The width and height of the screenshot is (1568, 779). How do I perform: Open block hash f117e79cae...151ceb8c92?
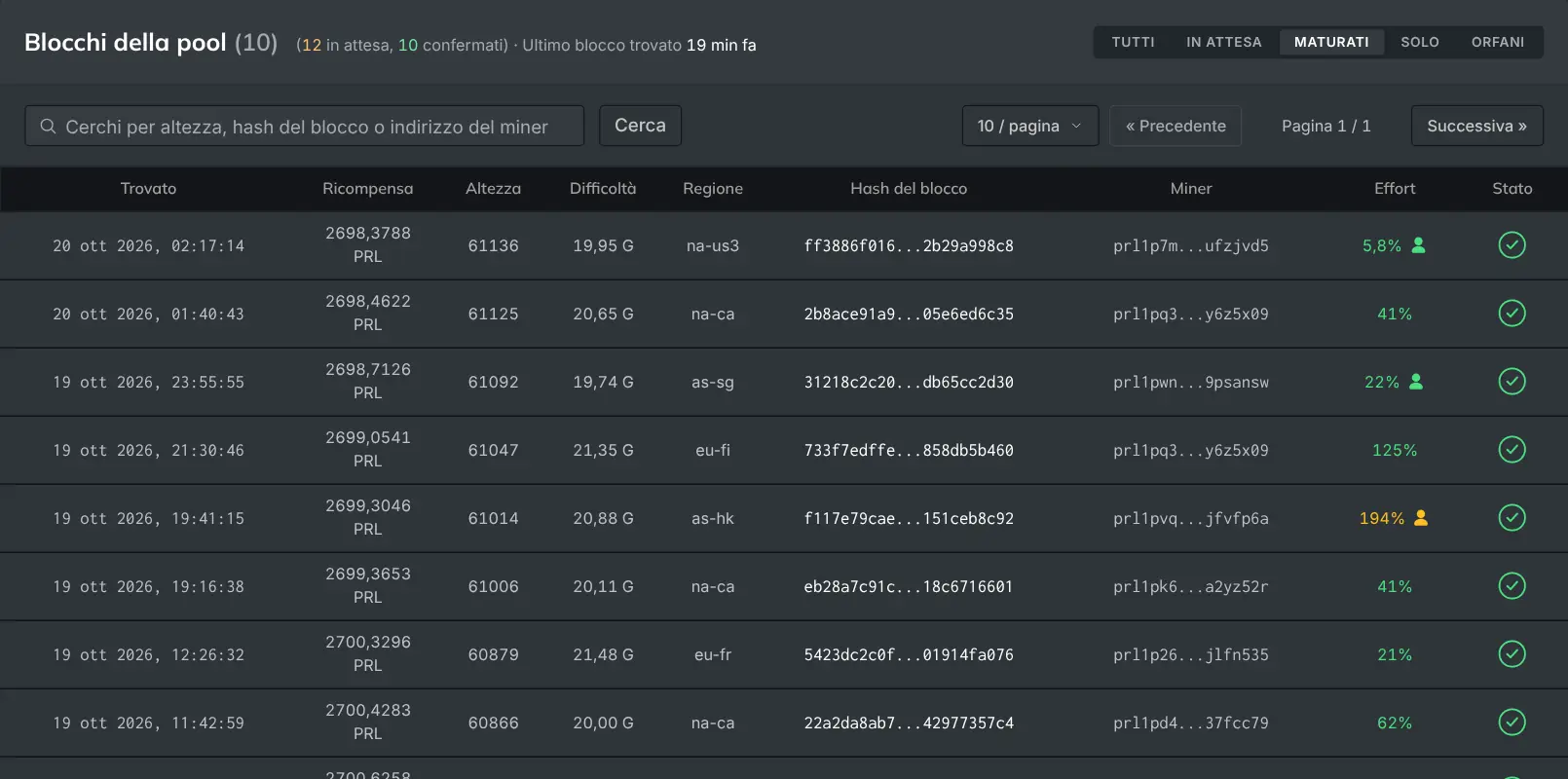click(x=909, y=518)
